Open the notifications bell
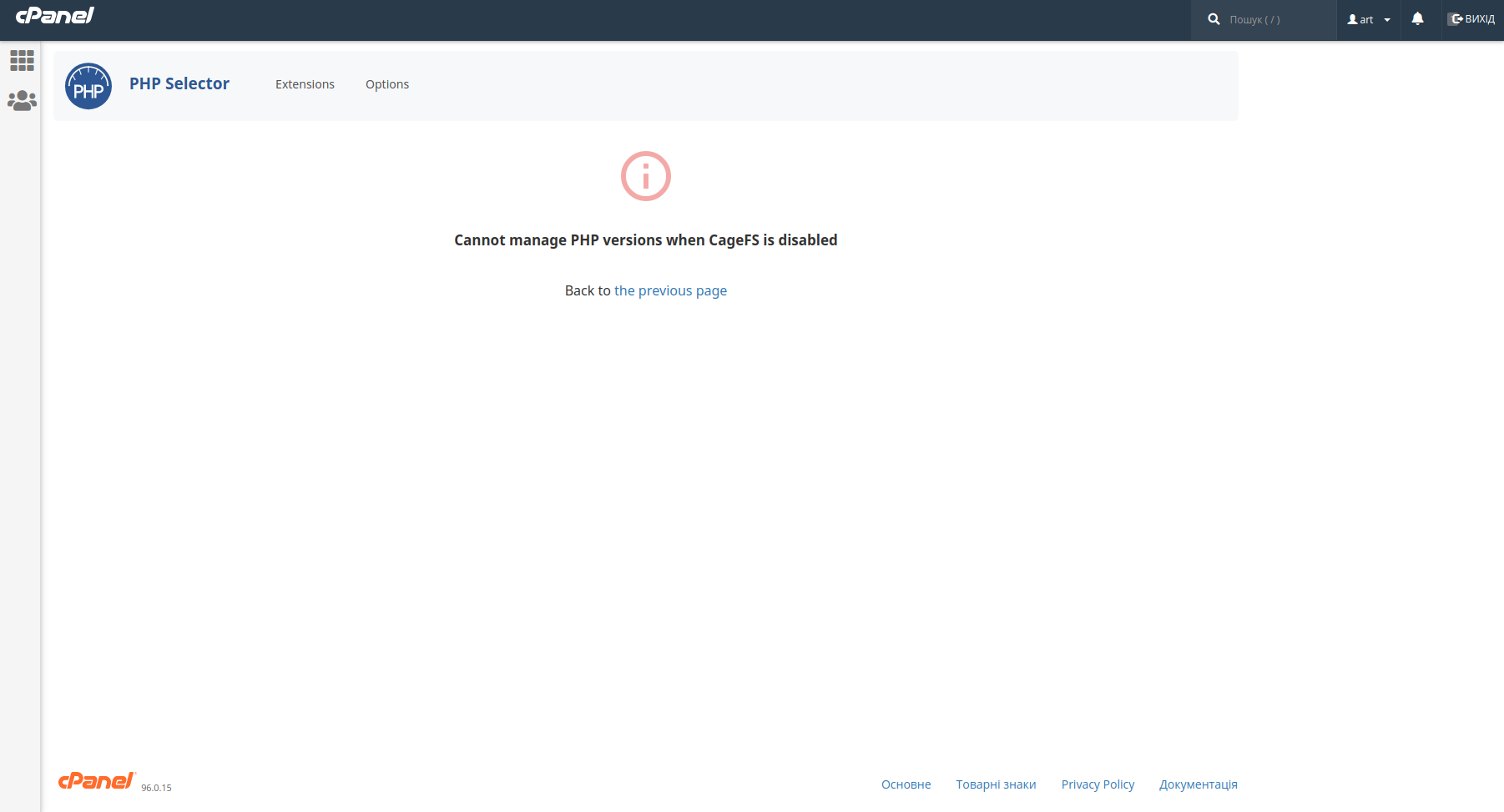 1417,19
